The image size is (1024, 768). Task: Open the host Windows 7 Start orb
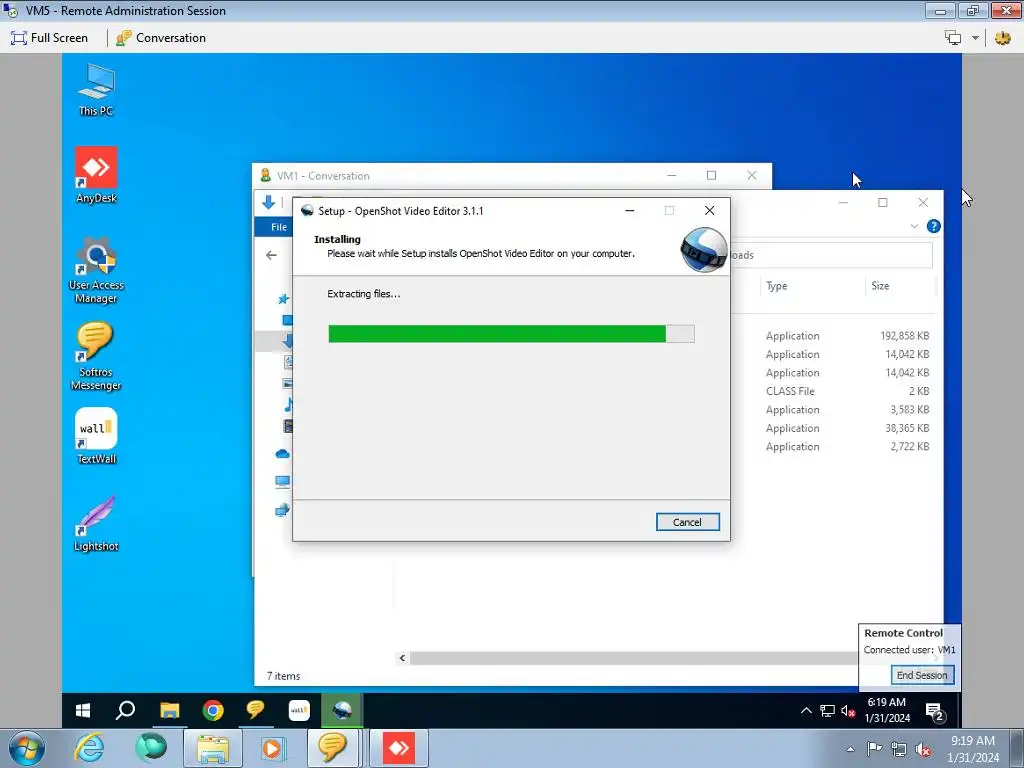coord(27,748)
